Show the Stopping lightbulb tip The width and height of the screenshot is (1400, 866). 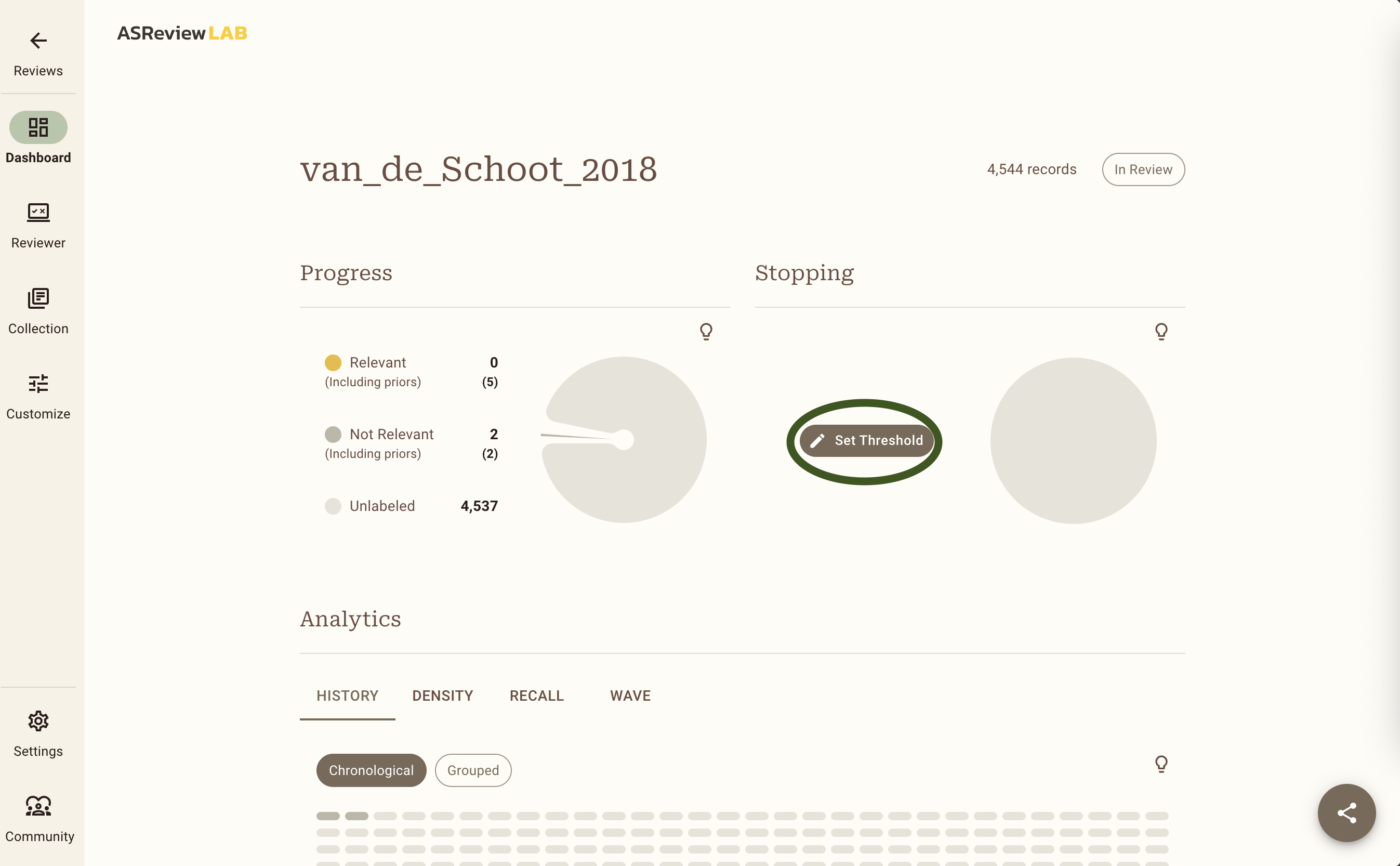coord(1161,332)
